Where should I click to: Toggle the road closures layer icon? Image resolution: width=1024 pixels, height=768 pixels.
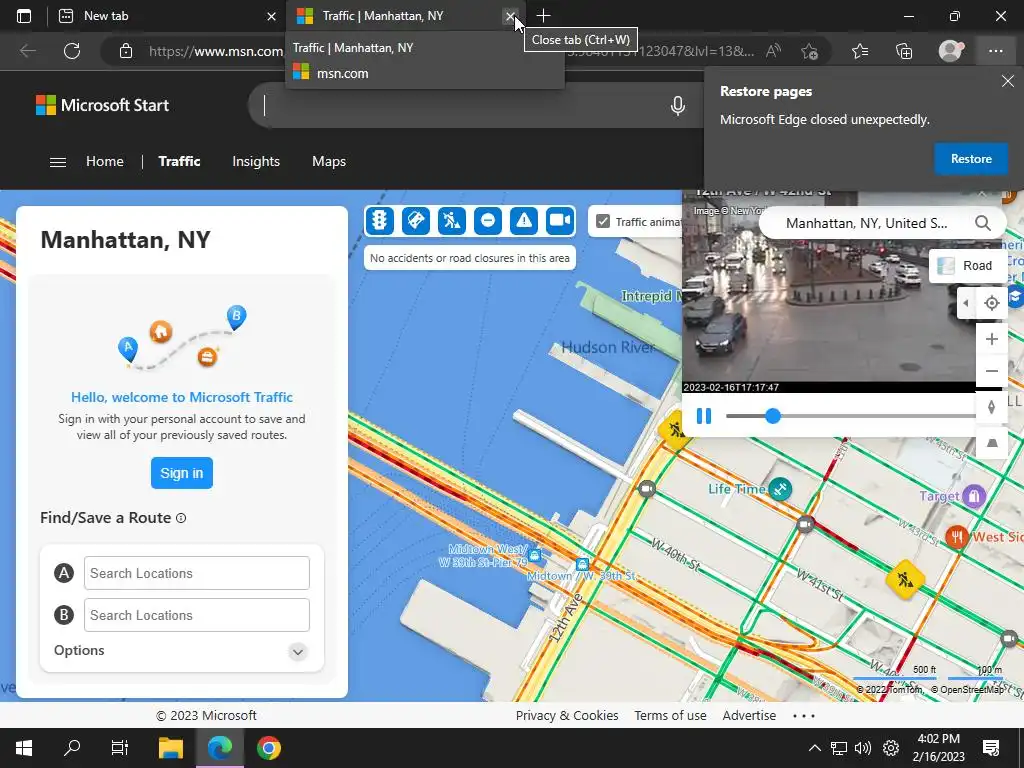tap(487, 221)
